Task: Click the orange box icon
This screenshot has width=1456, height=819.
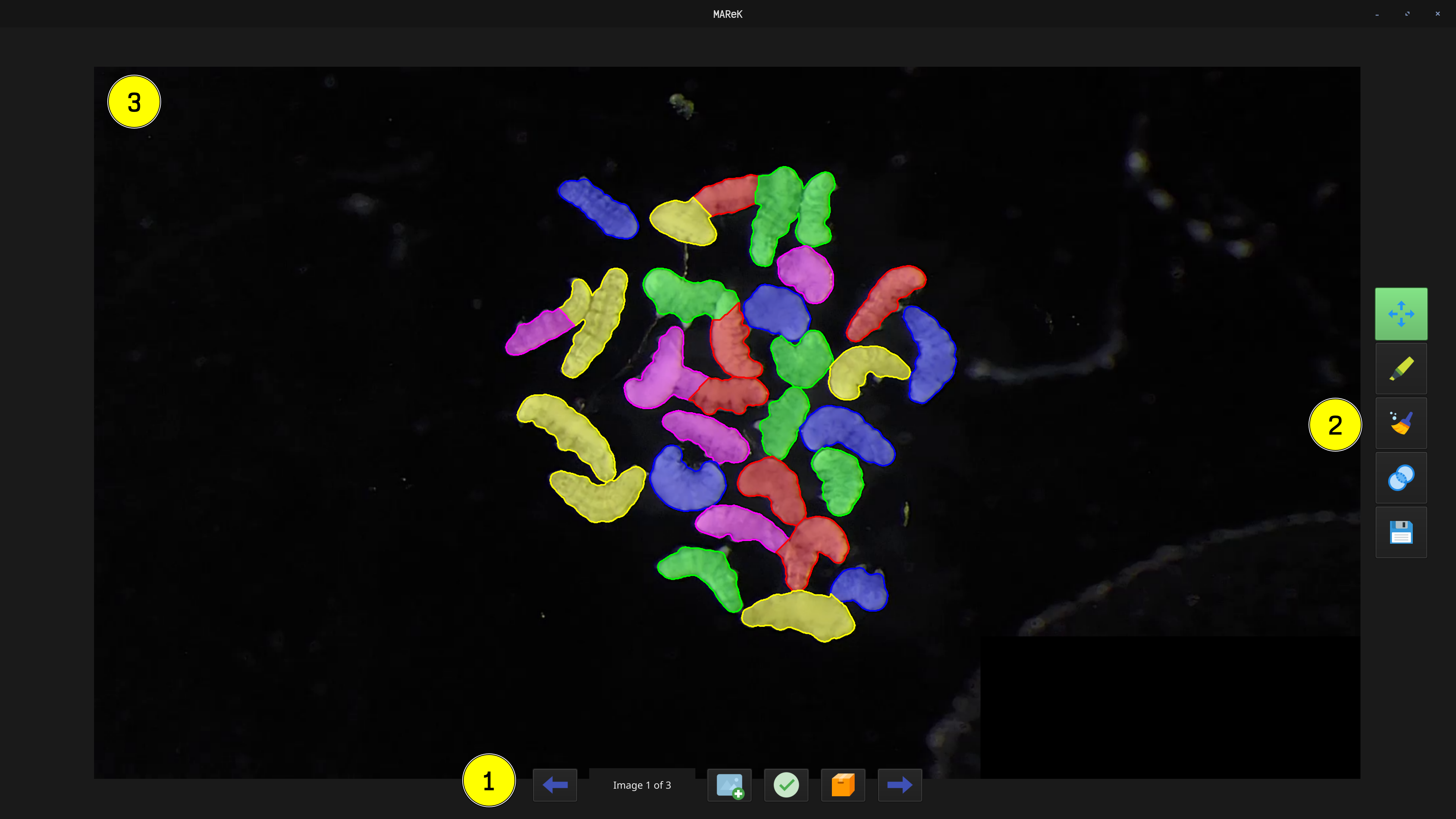Action: [x=843, y=784]
